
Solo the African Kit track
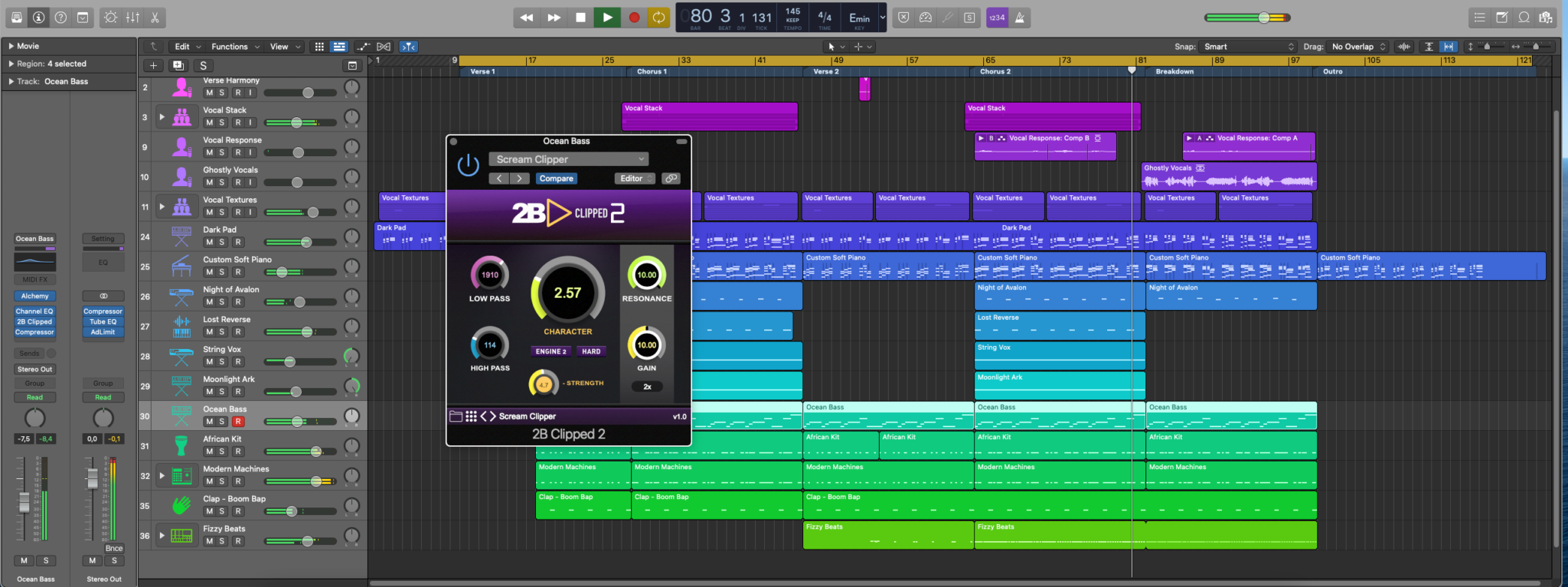(x=222, y=452)
